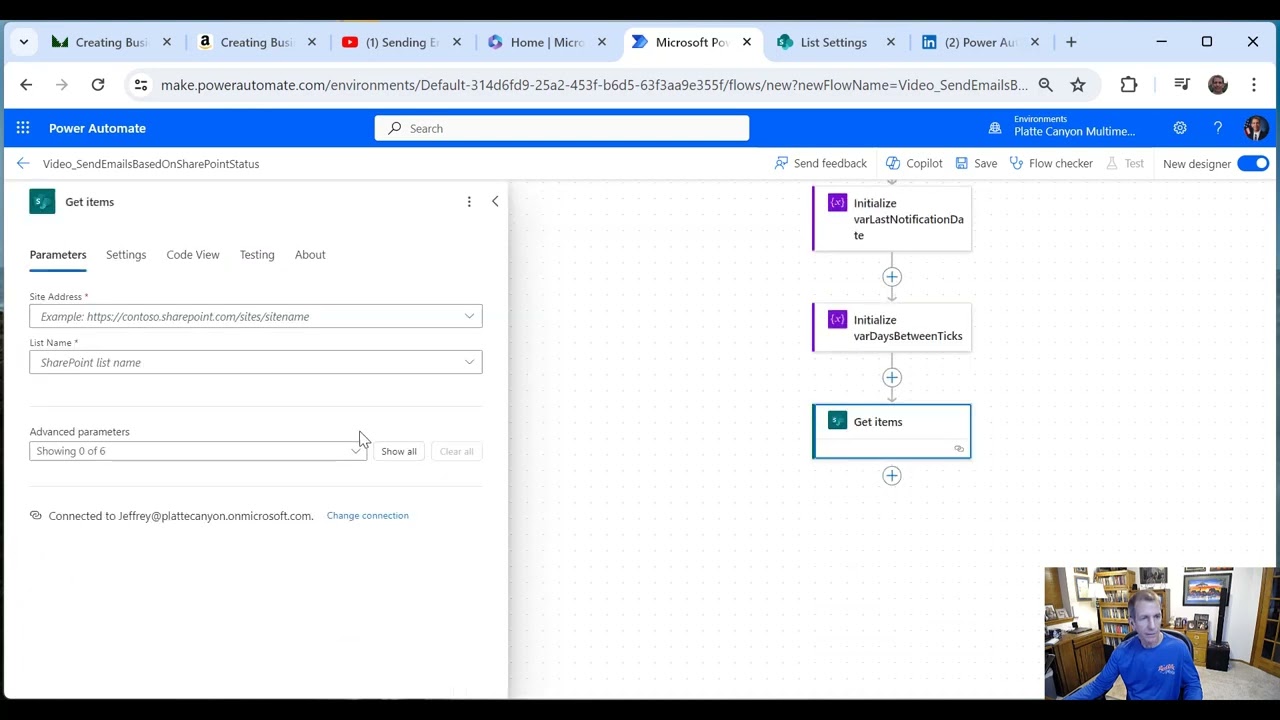Switch to the Settings tab
Image resolution: width=1280 pixels, height=720 pixels.
tap(126, 254)
